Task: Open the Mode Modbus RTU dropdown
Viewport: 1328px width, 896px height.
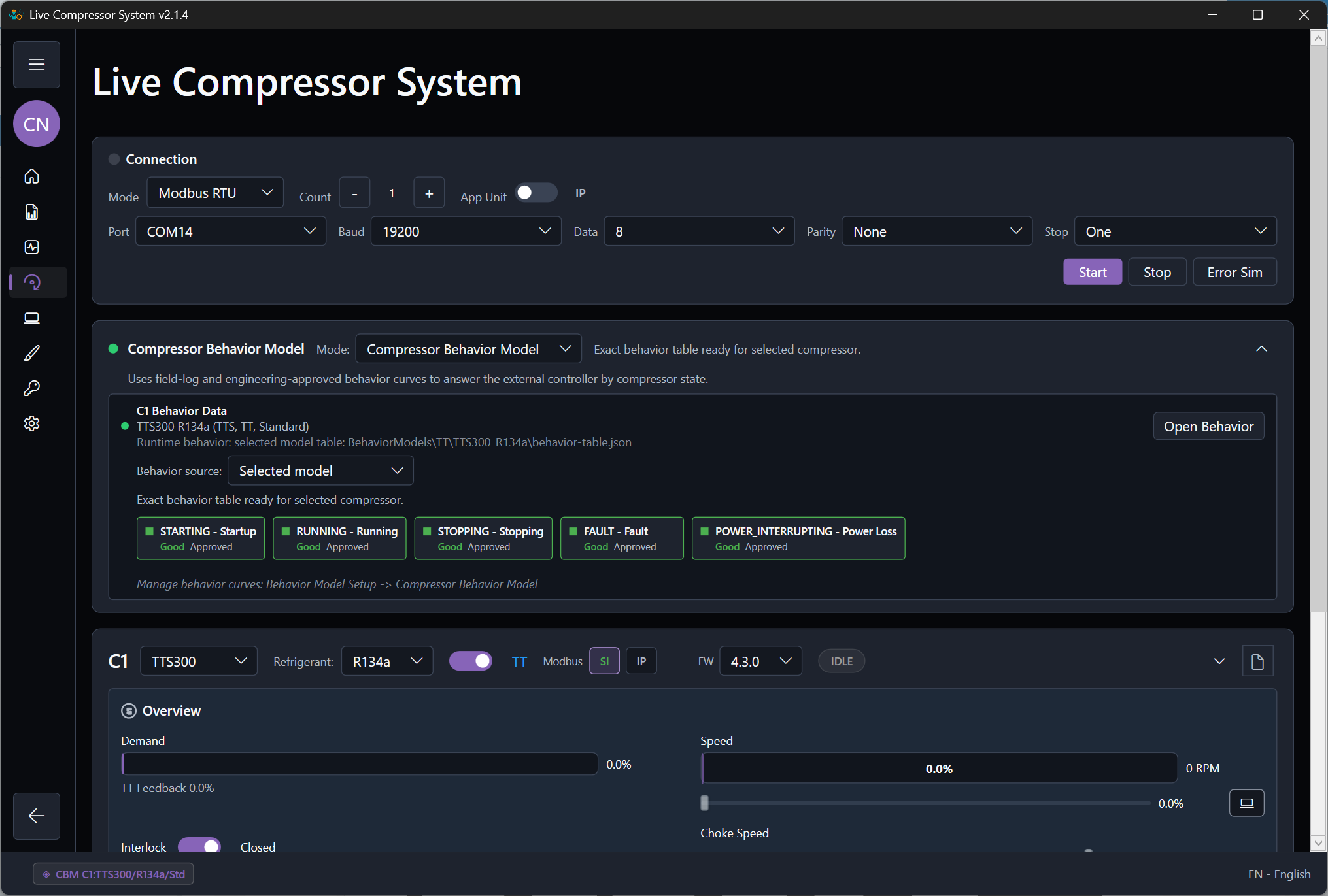Action: tap(215, 193)
